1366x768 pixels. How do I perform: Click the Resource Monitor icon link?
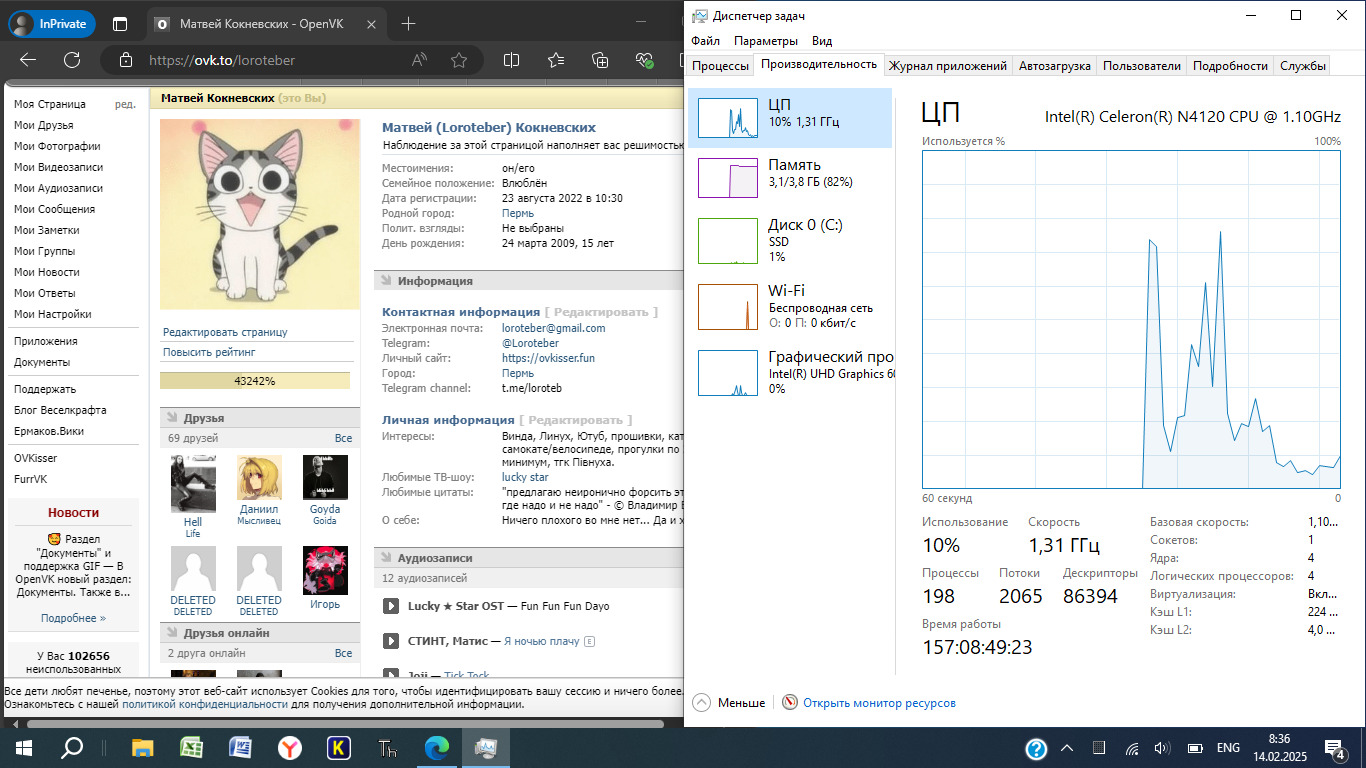coord(790,703)
